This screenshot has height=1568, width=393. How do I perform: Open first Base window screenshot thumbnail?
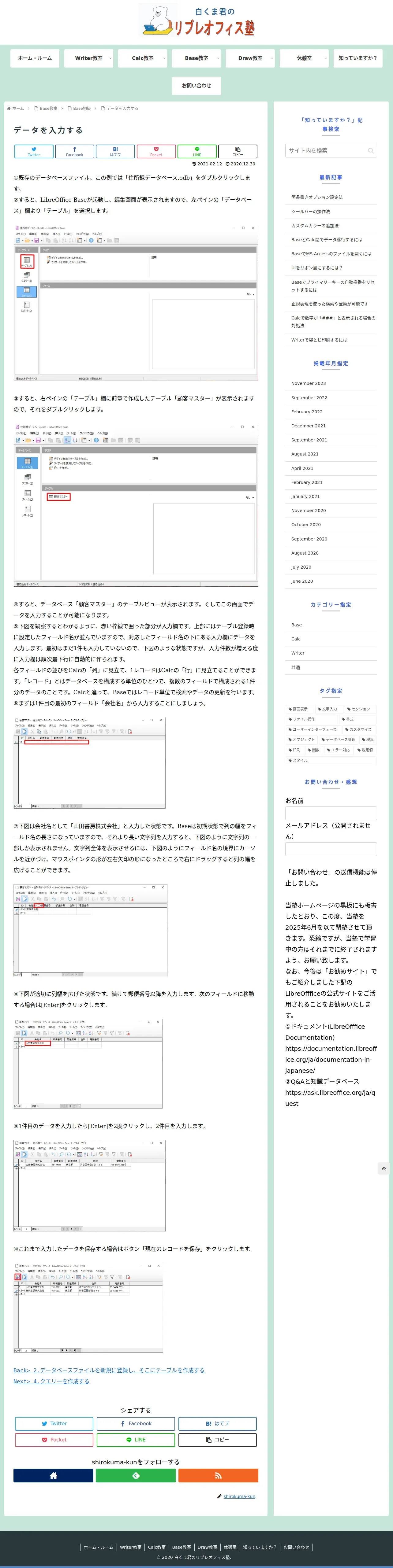pos(136,303)
